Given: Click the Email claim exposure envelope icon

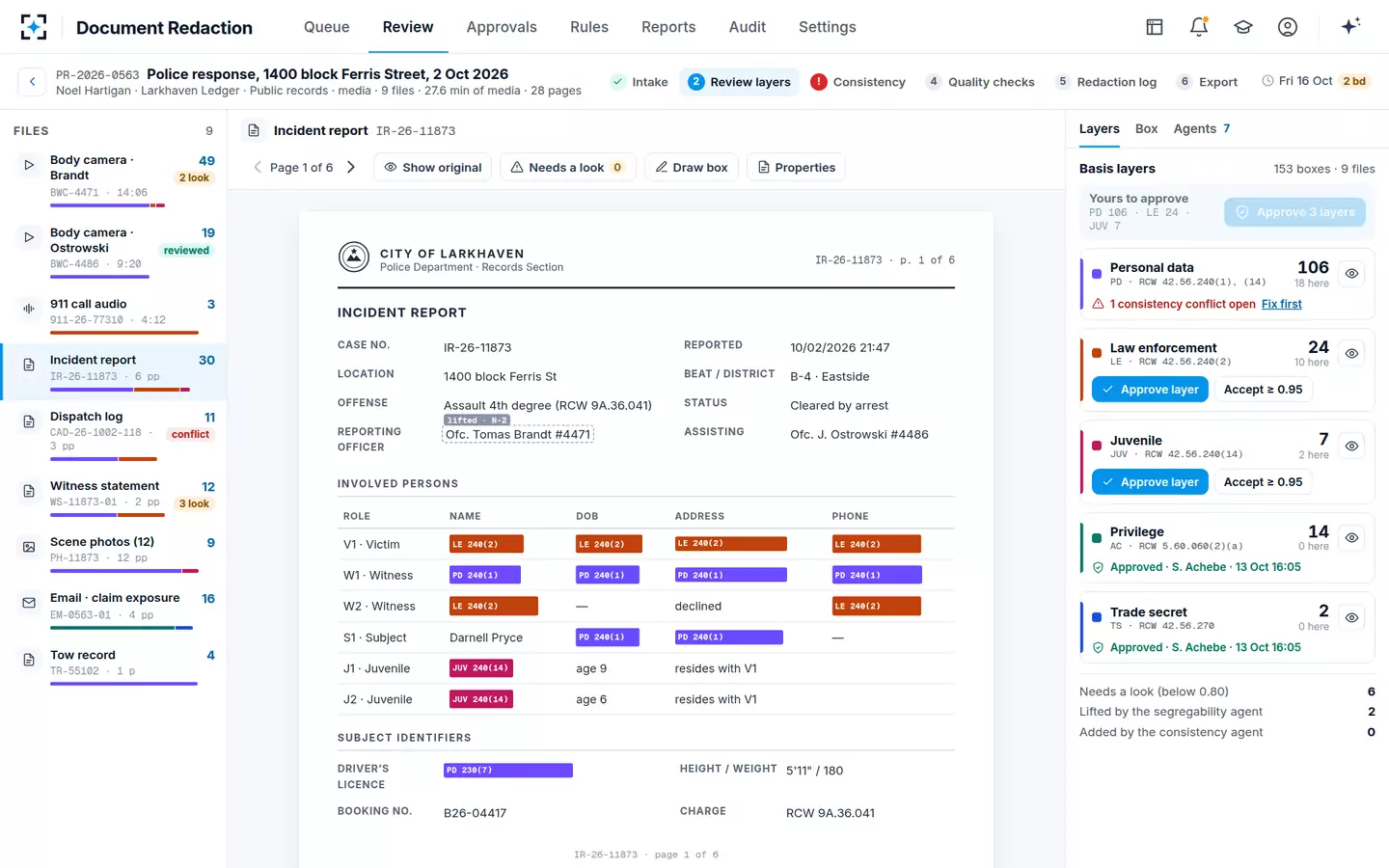Looking at the screenshot, I should (29, 603).
